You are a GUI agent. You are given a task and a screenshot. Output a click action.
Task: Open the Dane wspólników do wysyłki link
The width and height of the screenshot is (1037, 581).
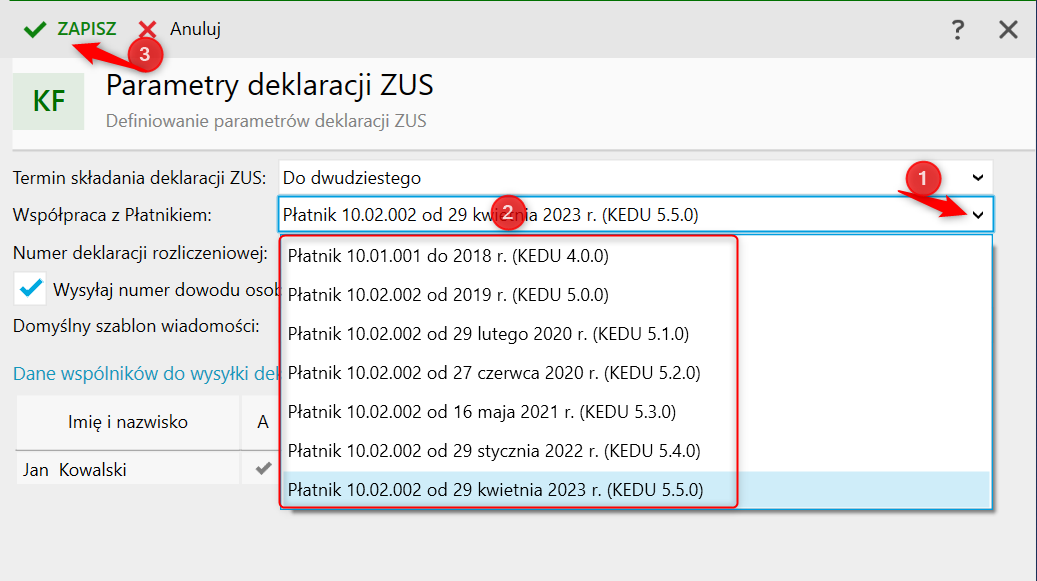[145, 373]
